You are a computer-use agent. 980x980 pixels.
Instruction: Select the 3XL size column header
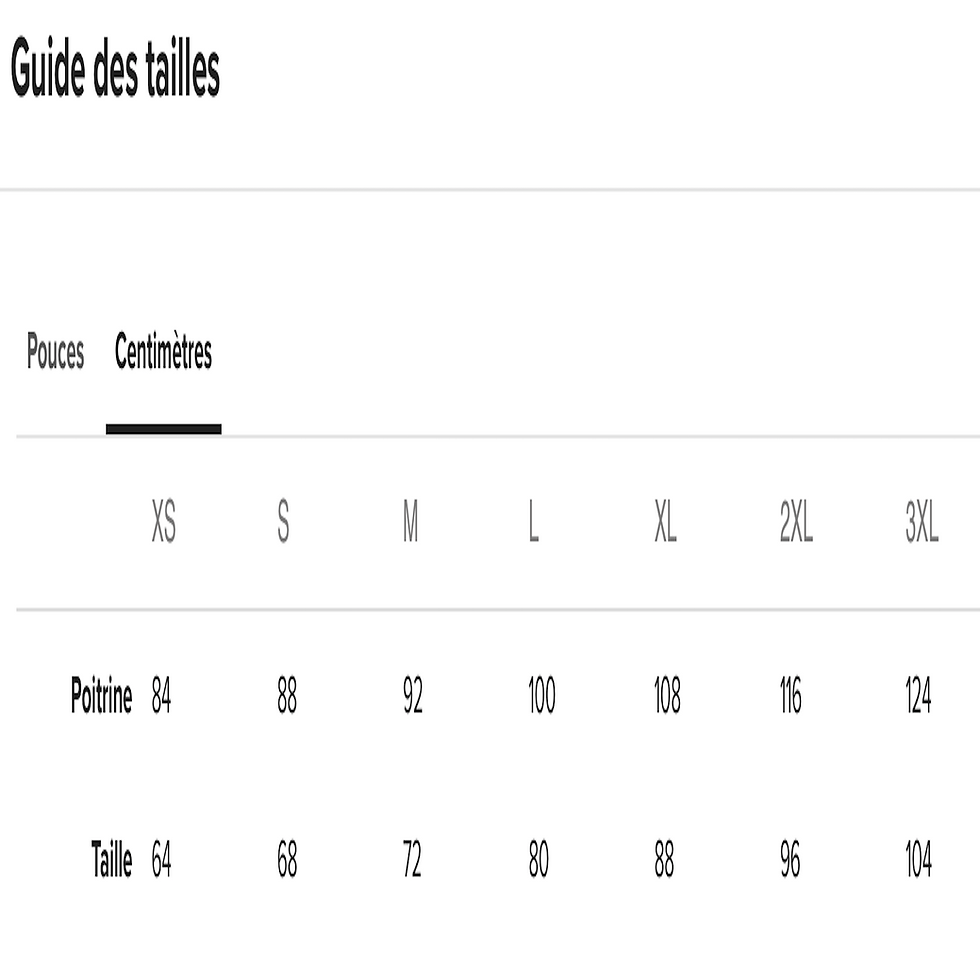[922, 521]
